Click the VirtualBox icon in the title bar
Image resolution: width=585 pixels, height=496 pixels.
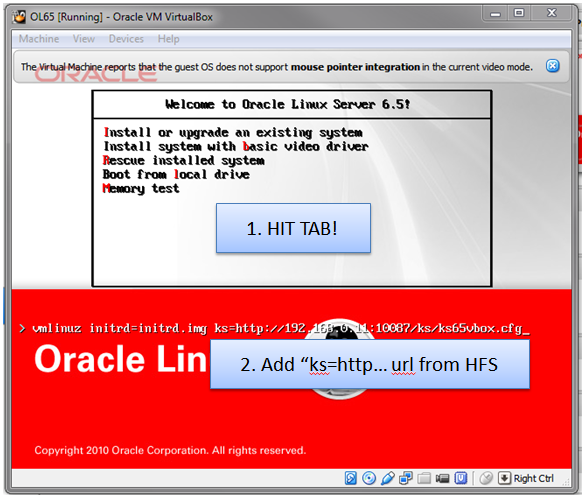pos(19,17)
